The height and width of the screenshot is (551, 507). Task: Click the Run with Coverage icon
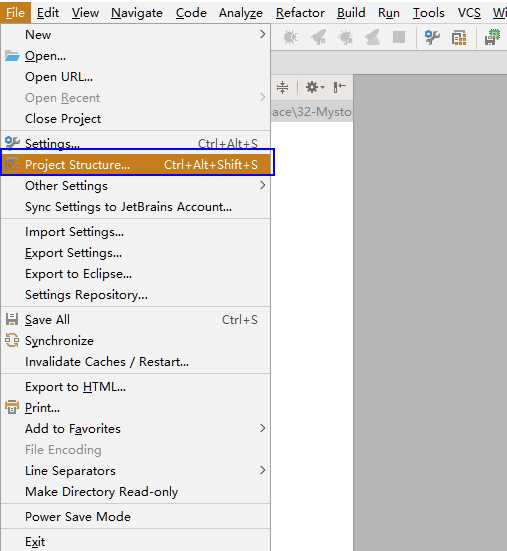[x=318, y=37]
